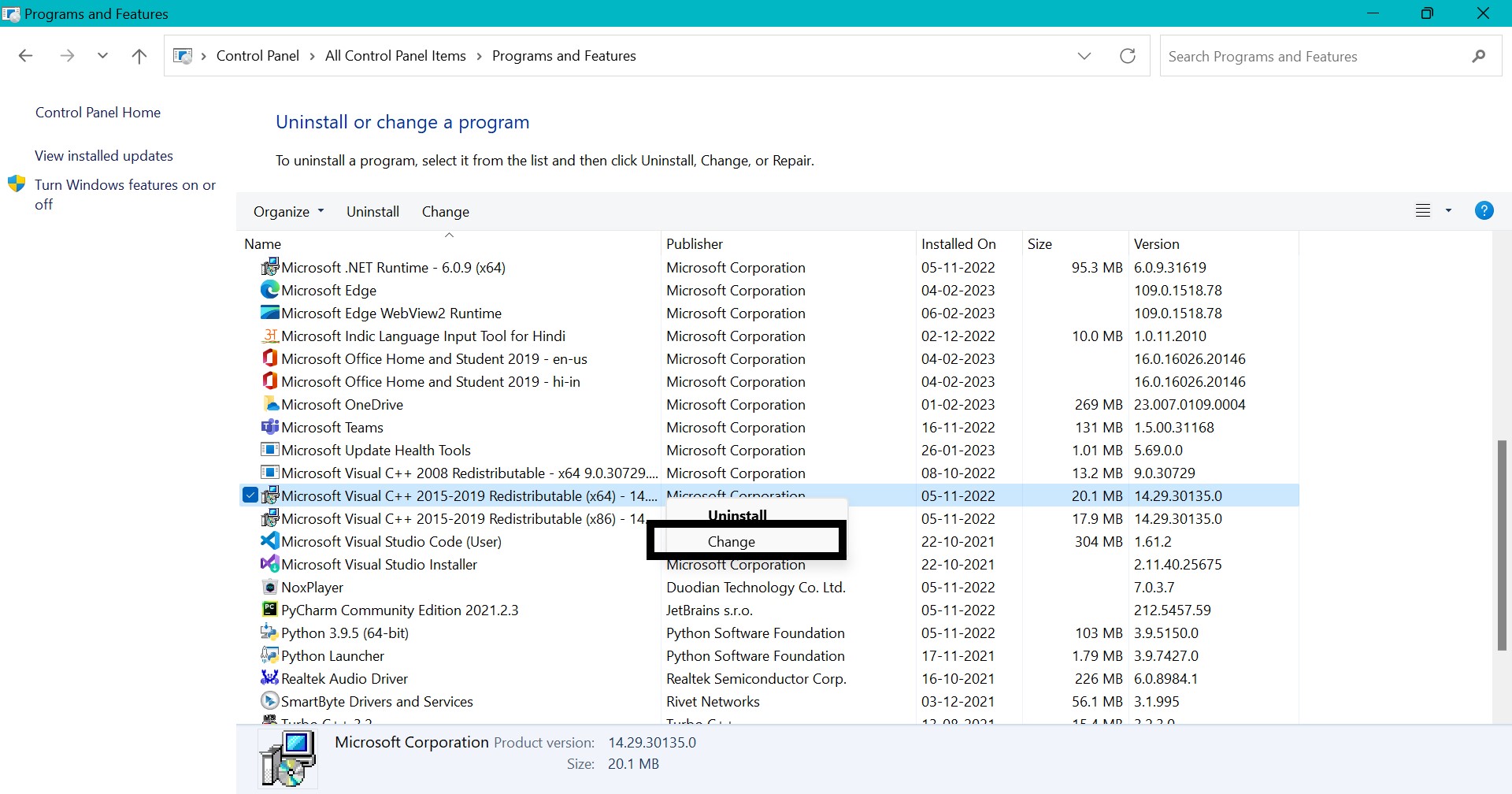This screenshot has width=1512, height=794.
Task: Click the Realtek Semiconductor Corp. publisher cell
Action: coord(756,678)
